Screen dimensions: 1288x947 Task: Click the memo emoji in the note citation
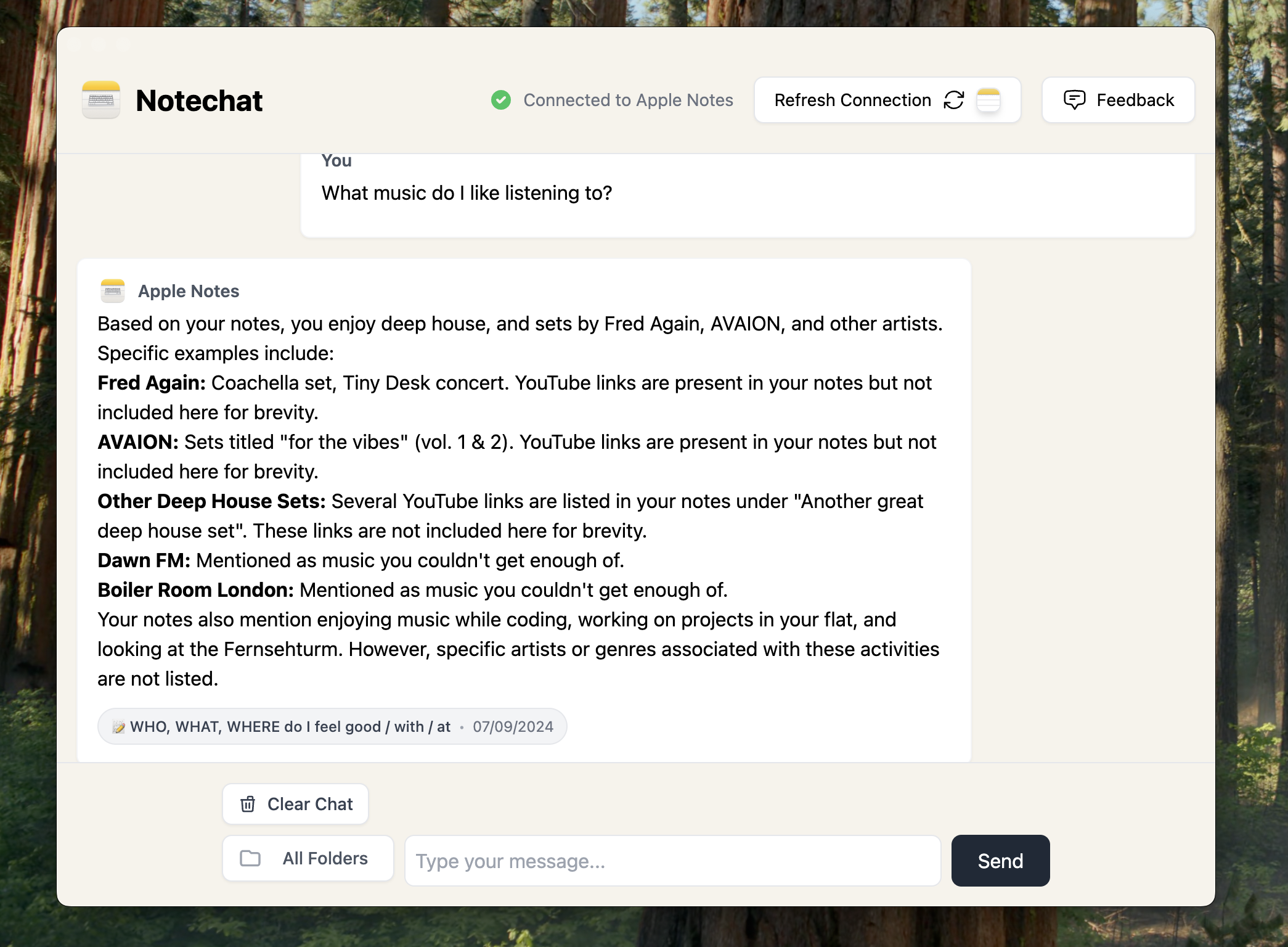tap(118, 726)
